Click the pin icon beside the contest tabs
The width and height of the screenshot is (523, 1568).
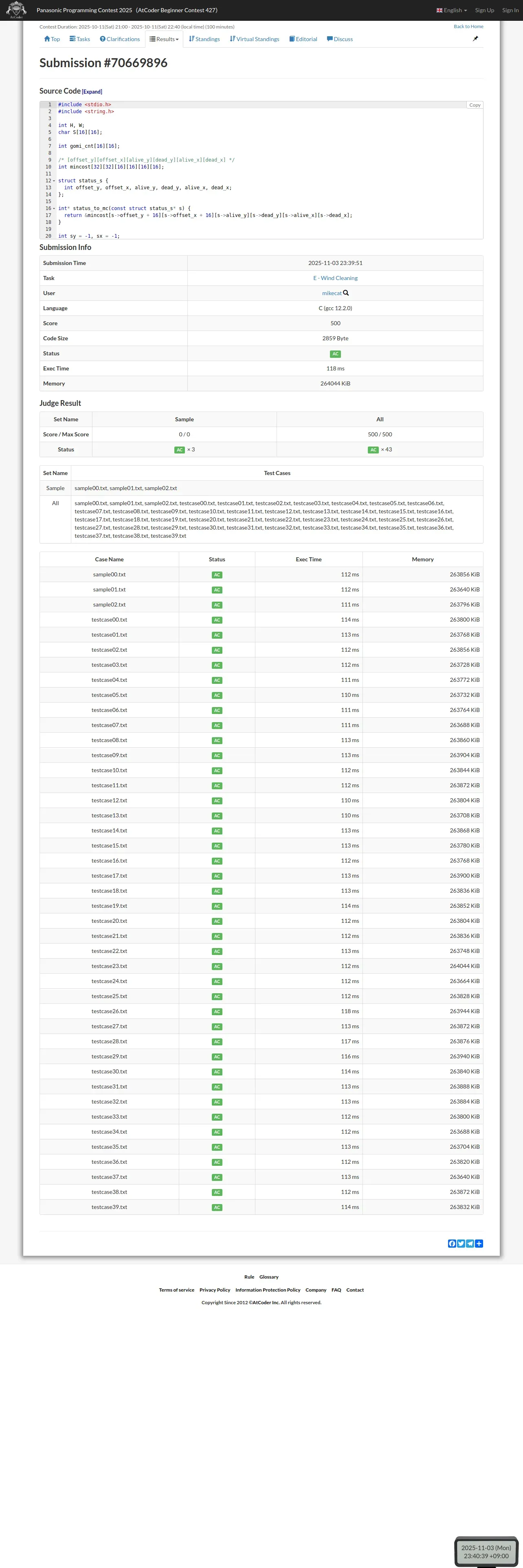coord(475,38)
